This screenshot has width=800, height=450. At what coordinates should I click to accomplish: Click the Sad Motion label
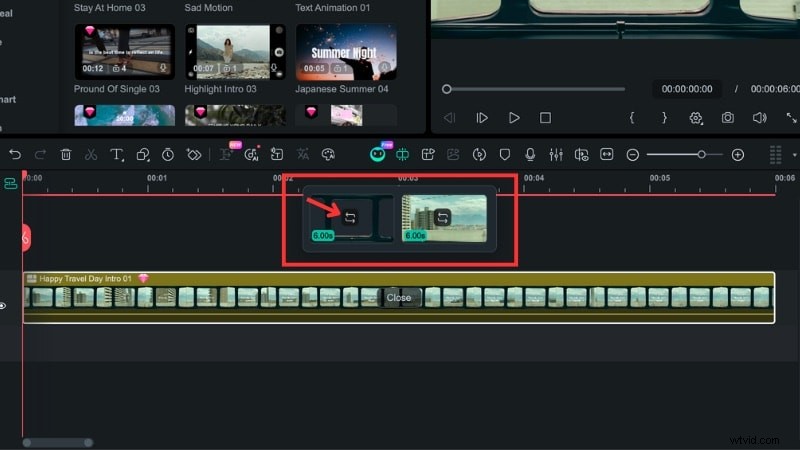coord(208,8)
